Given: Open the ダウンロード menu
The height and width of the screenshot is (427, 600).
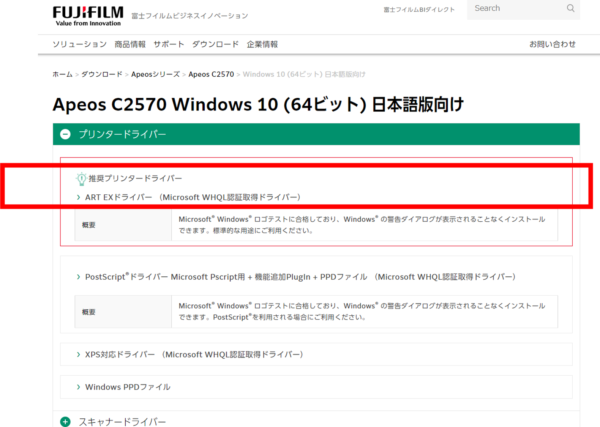Looking at the screenshot, I should coord(215,45).
